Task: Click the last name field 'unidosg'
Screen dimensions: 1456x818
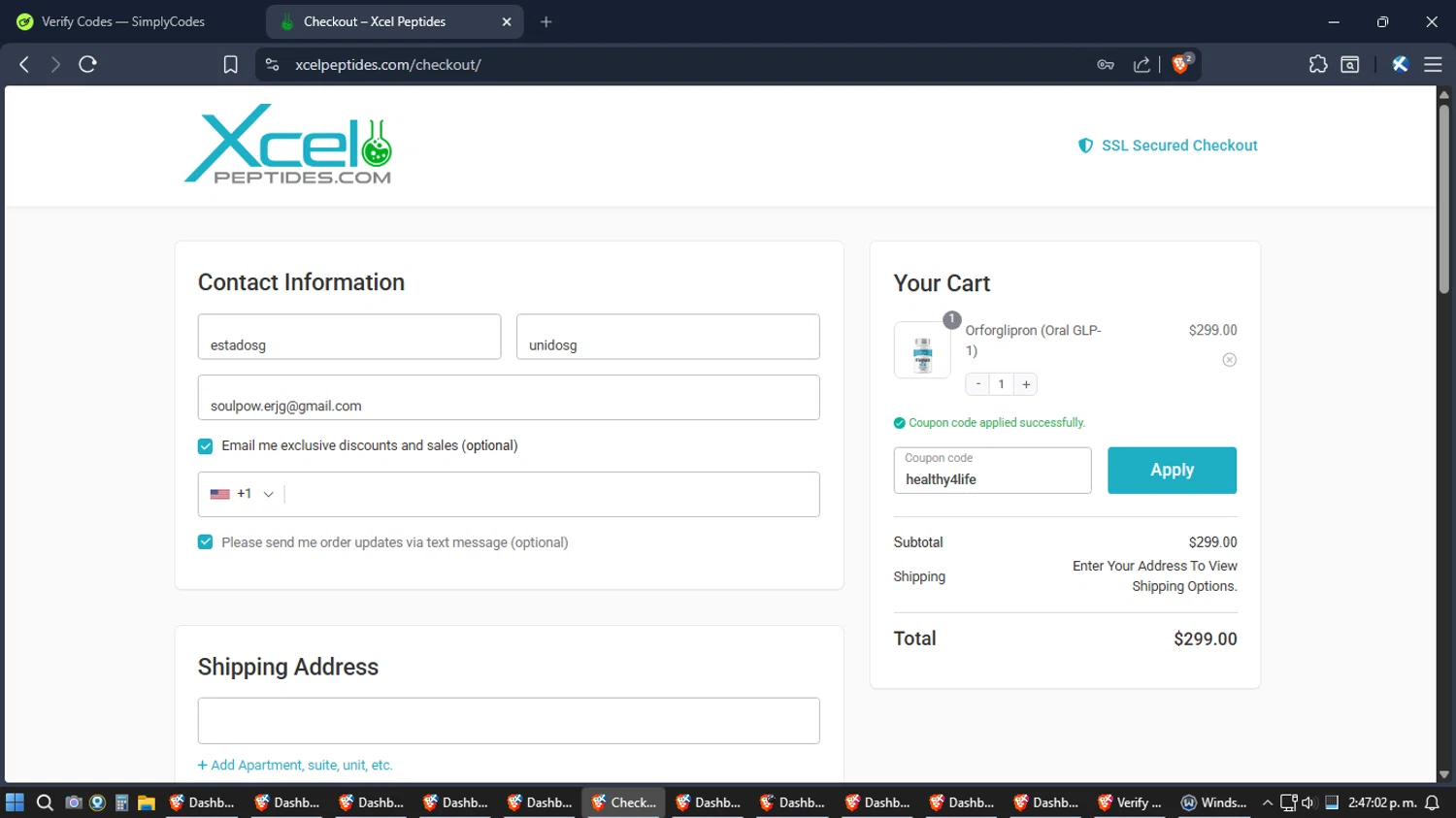Action: (x=668, y=337)
